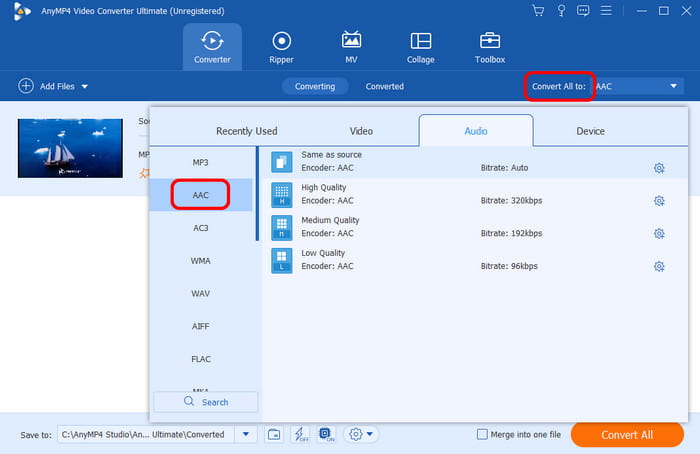This screenshot has width=700, height=454.
Task: Select AIFF format in list
Action: (200, 326)
